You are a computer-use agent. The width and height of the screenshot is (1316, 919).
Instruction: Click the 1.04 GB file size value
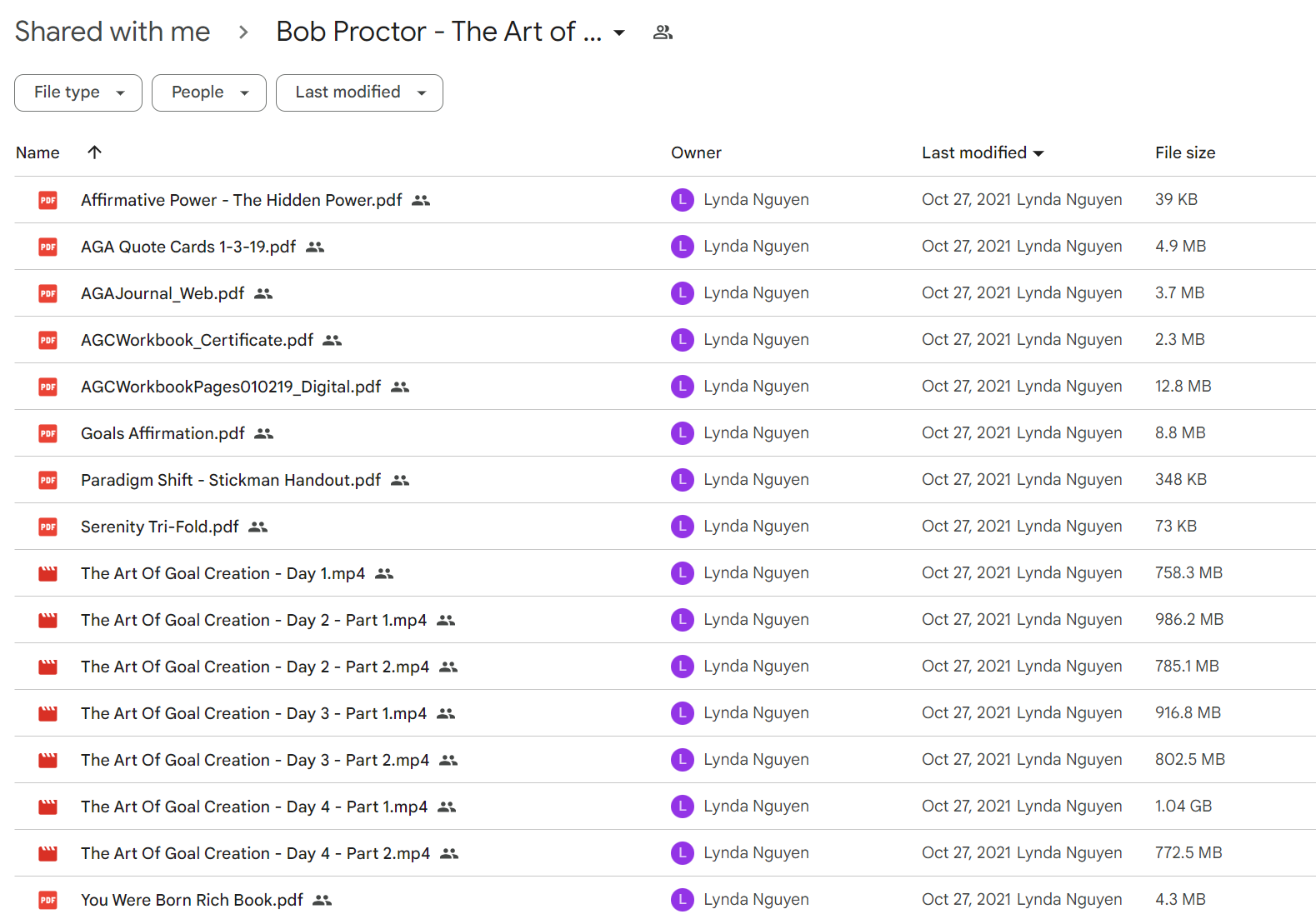tap(1183, 806)
